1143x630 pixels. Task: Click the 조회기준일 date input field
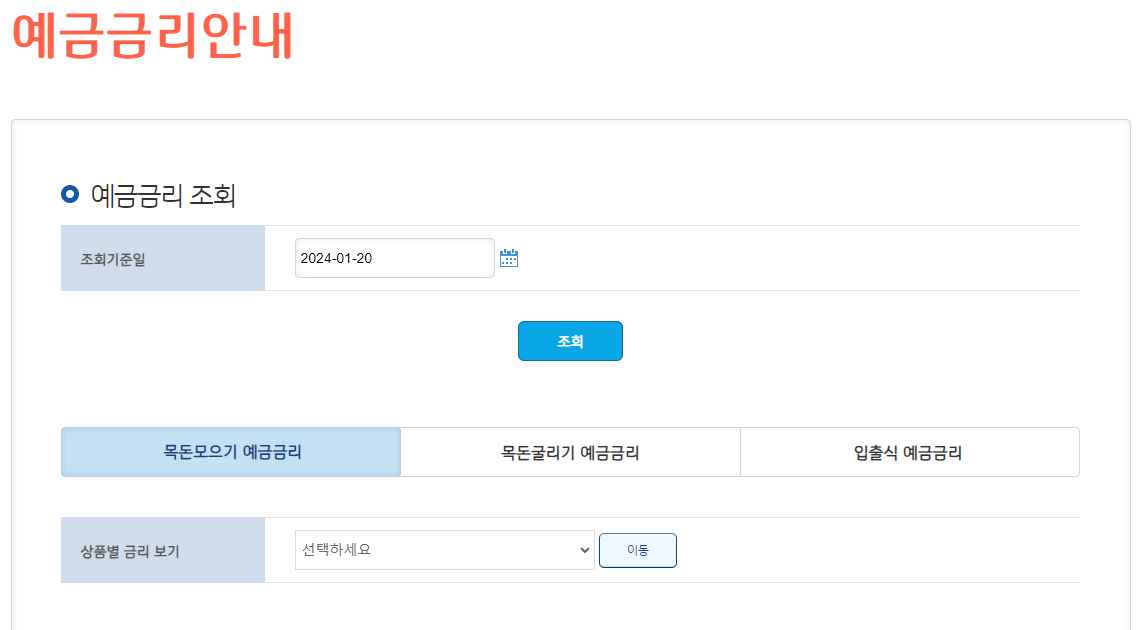pos(394,257)
